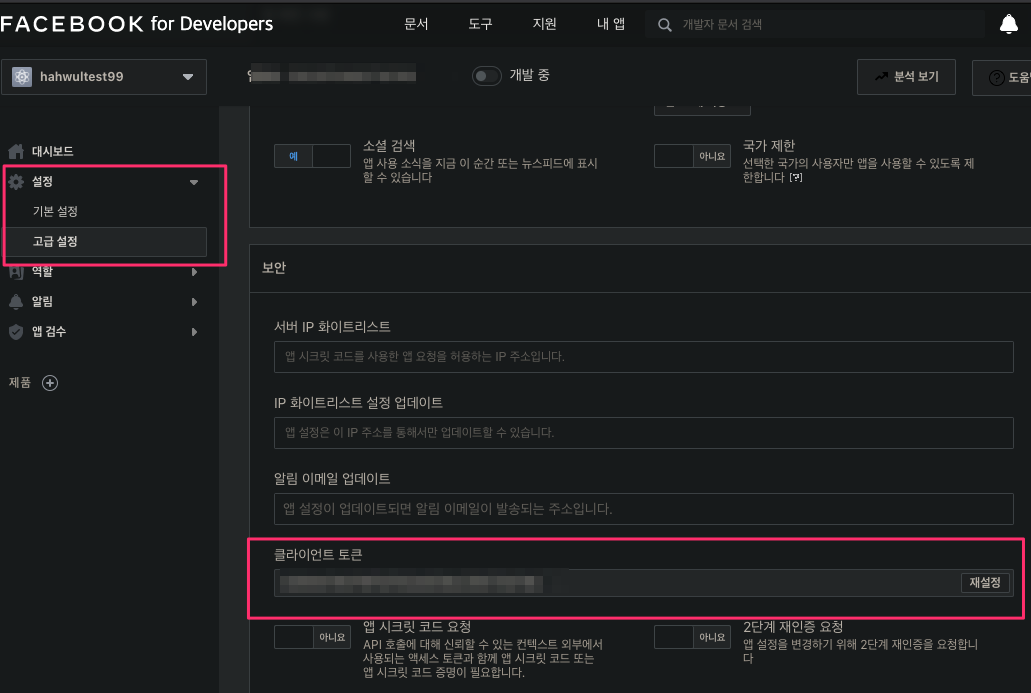
Task: Open the 내 앱 menu in header
Action: (x=611, y=24)
